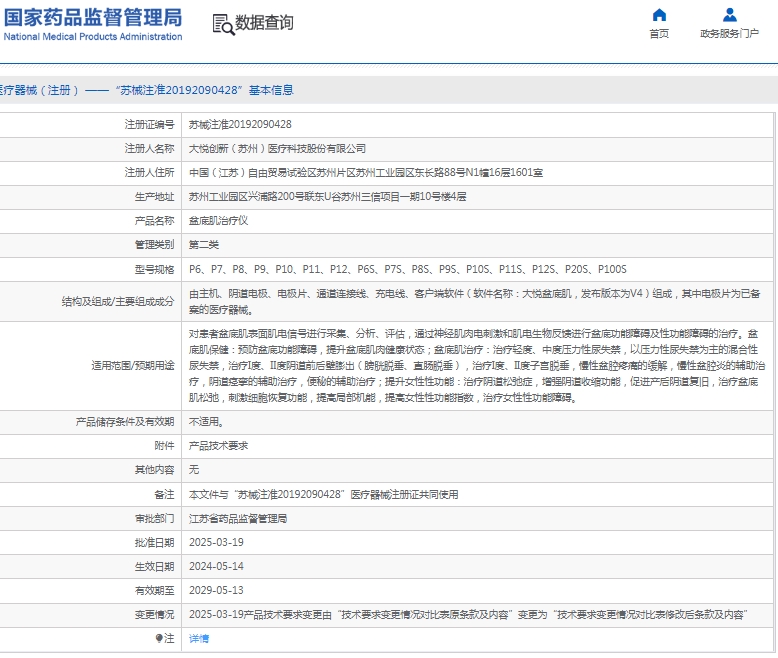Image resolution: width=778 pixels, height=658 pixels.
Task: Click the 管理类别 value 第二类
Action: click(x=204, y=245)
